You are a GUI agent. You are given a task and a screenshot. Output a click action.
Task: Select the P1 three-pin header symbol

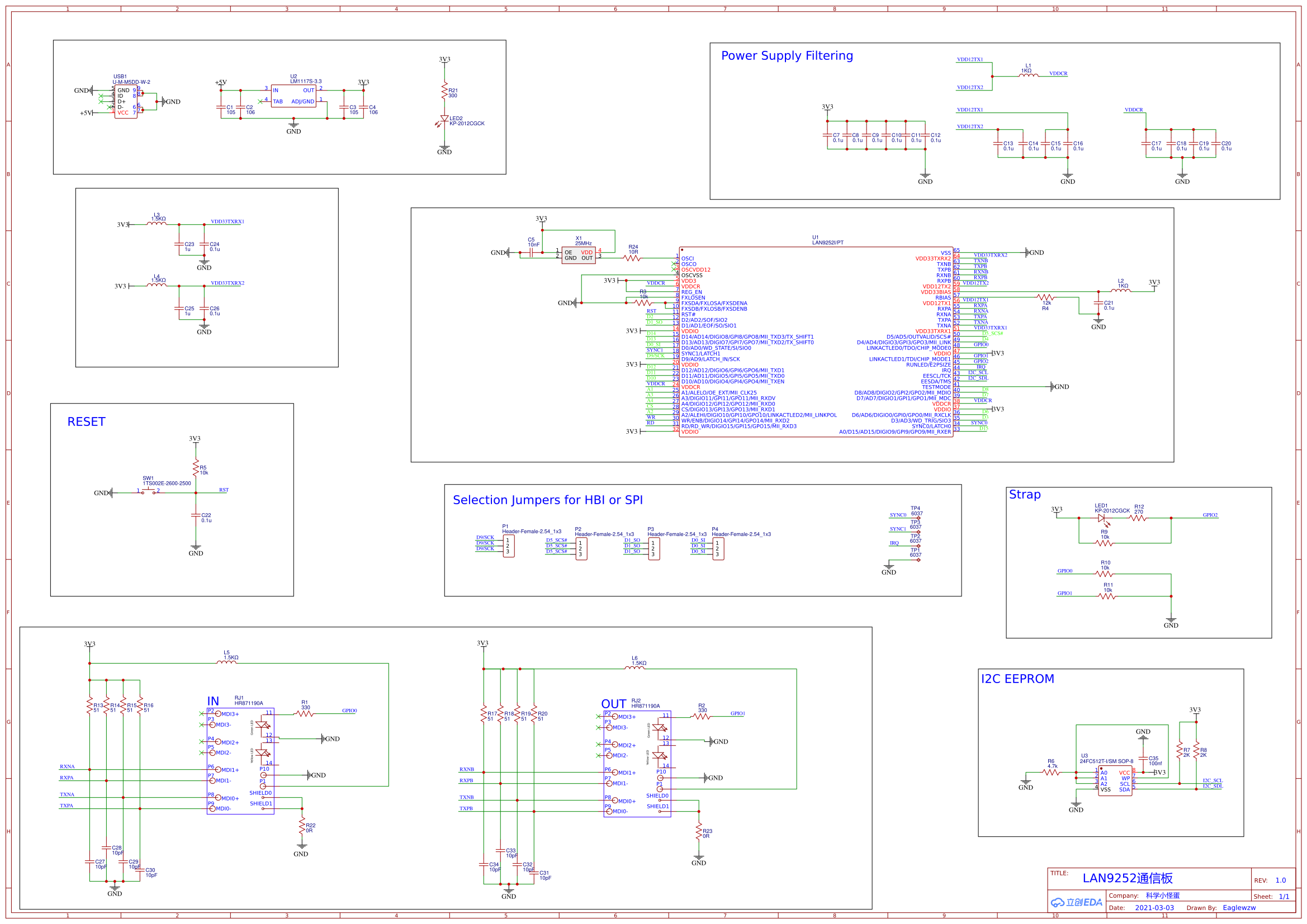coord(508,546)
